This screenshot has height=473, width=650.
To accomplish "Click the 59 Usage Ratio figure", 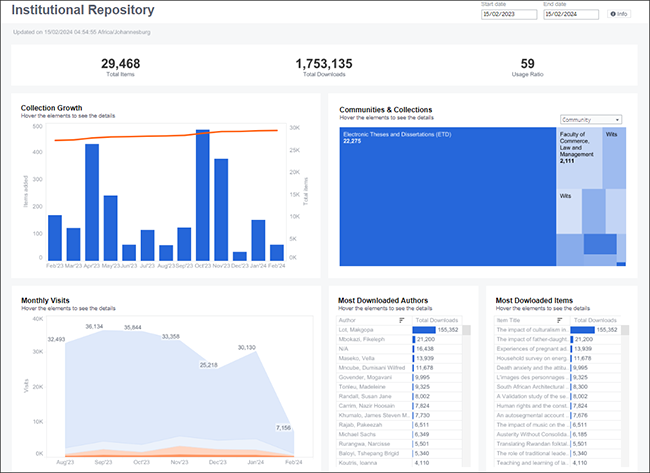I will [527, 64].
